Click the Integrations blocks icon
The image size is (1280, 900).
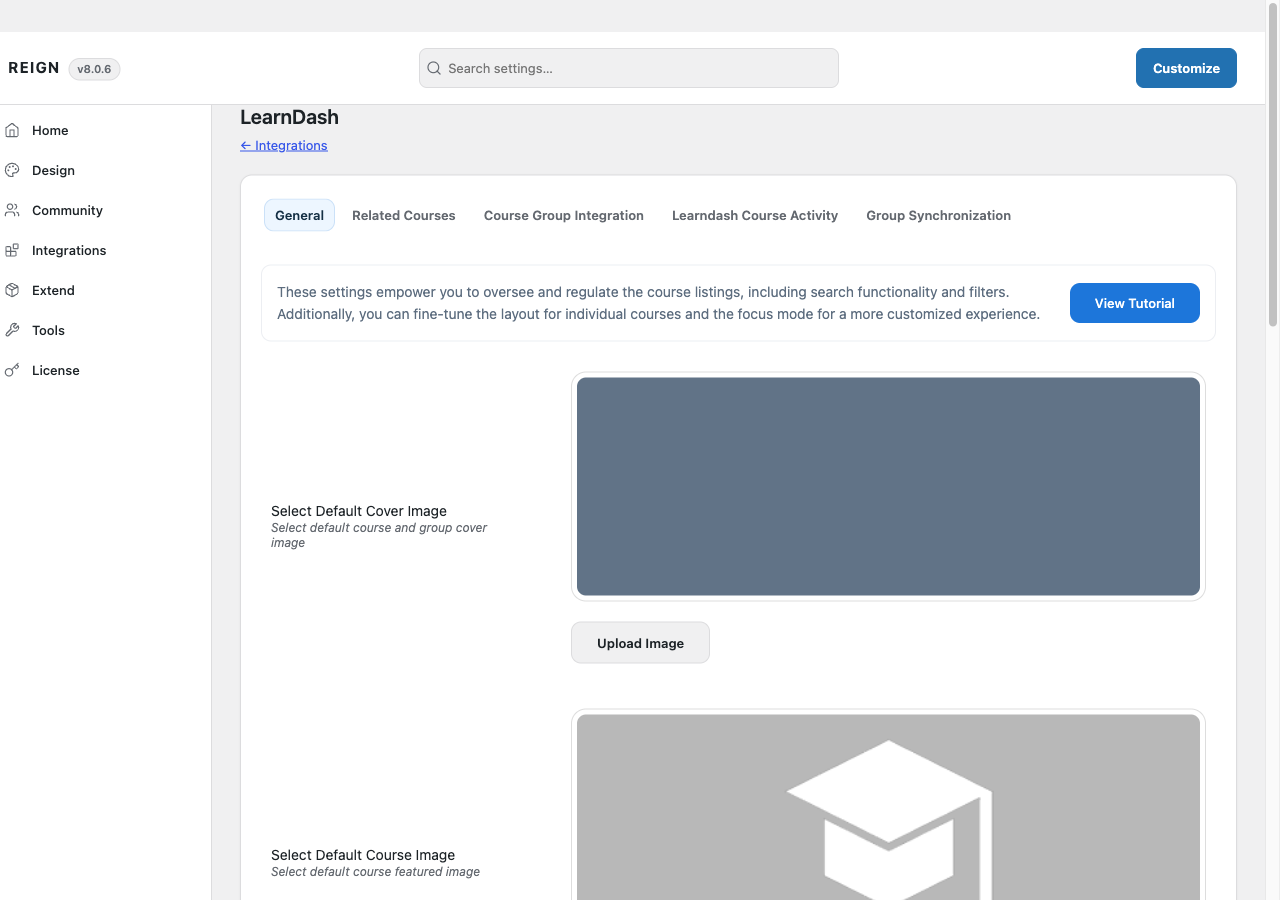tap(12, 250)
